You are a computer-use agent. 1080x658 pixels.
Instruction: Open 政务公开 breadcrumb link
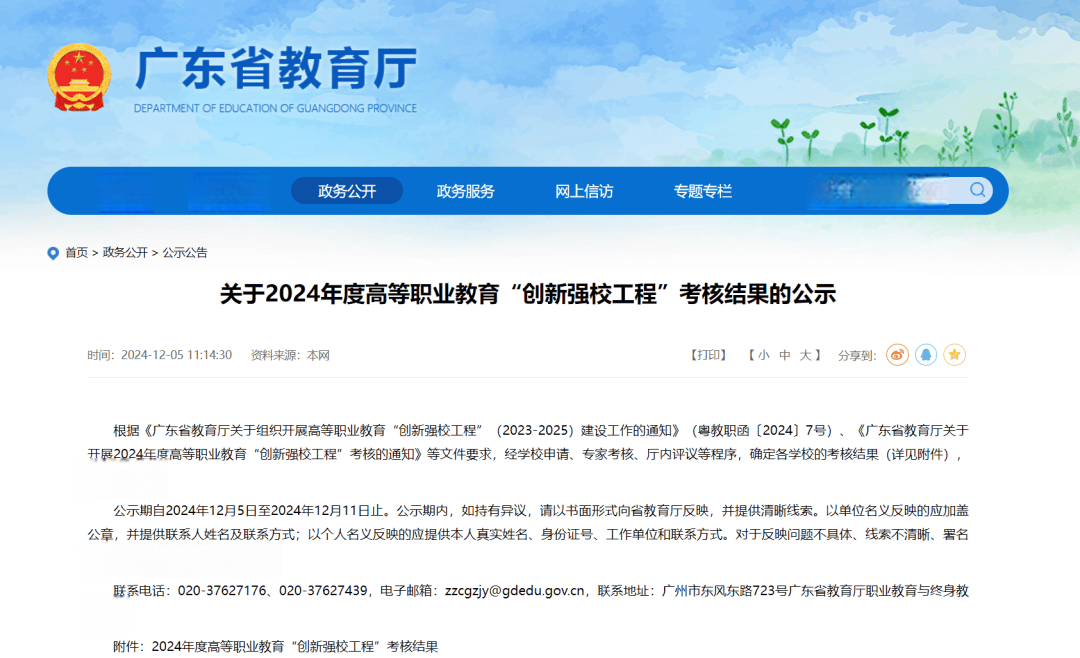tap(125, 253)
